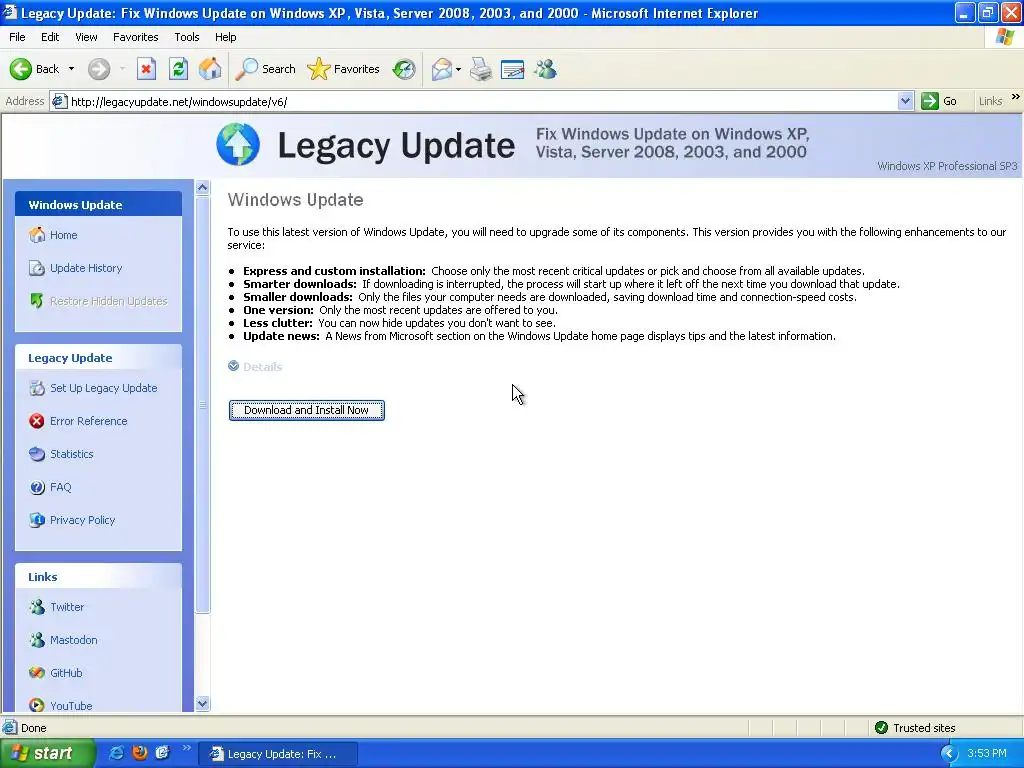Click the Windows Start button
Image resolution: width=1024 pixels, height=768 pixels.
point(47,753)
